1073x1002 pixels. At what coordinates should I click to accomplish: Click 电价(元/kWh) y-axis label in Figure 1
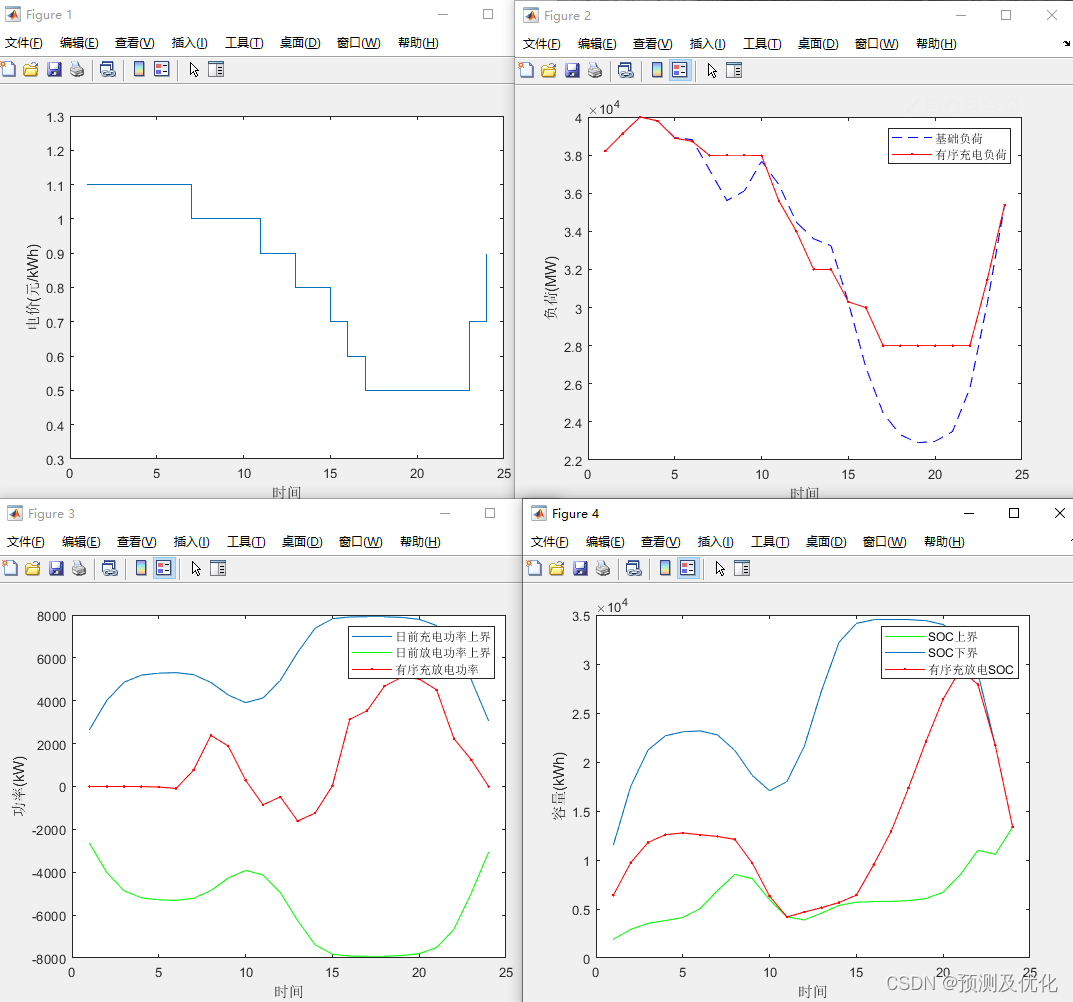pos(33,287)
